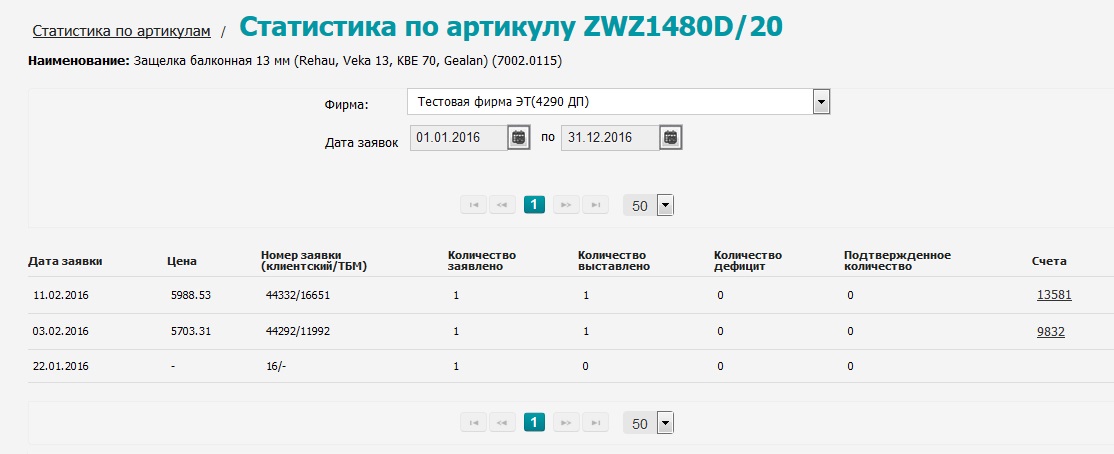The height and width of the screenshot is (454, 1114).
Task: Expand the Фирма company dropdown
Action: click(x=821, y=102)
